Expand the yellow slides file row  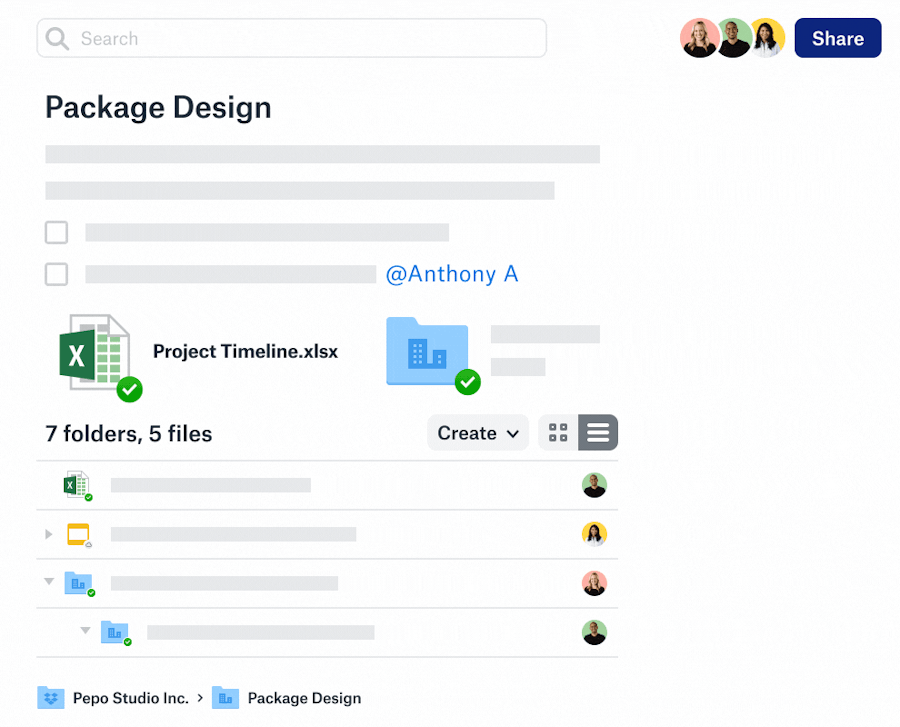tap(49, 534)
